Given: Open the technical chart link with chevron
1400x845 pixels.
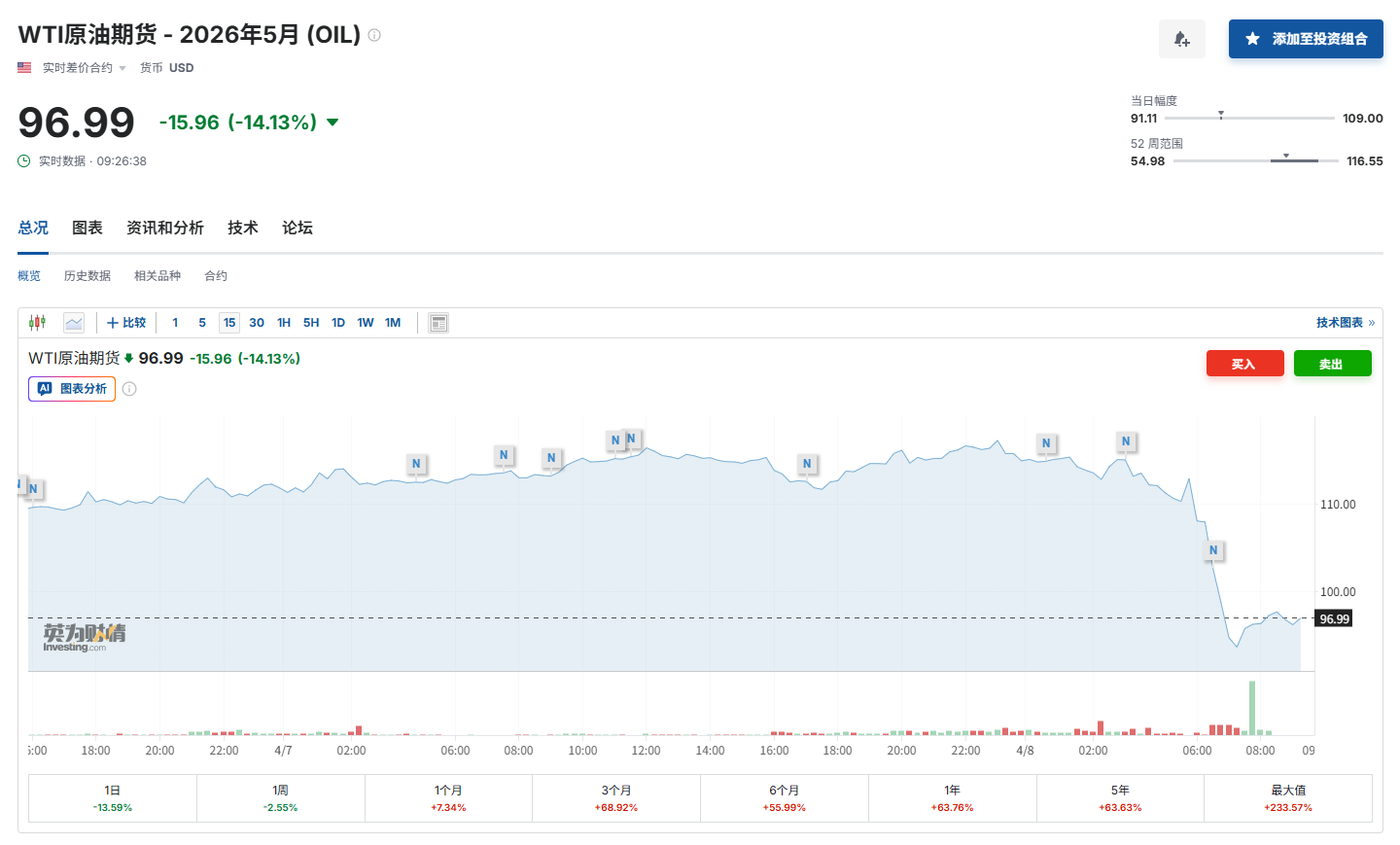Looking at the screenshot, I should pos(1345,323).
